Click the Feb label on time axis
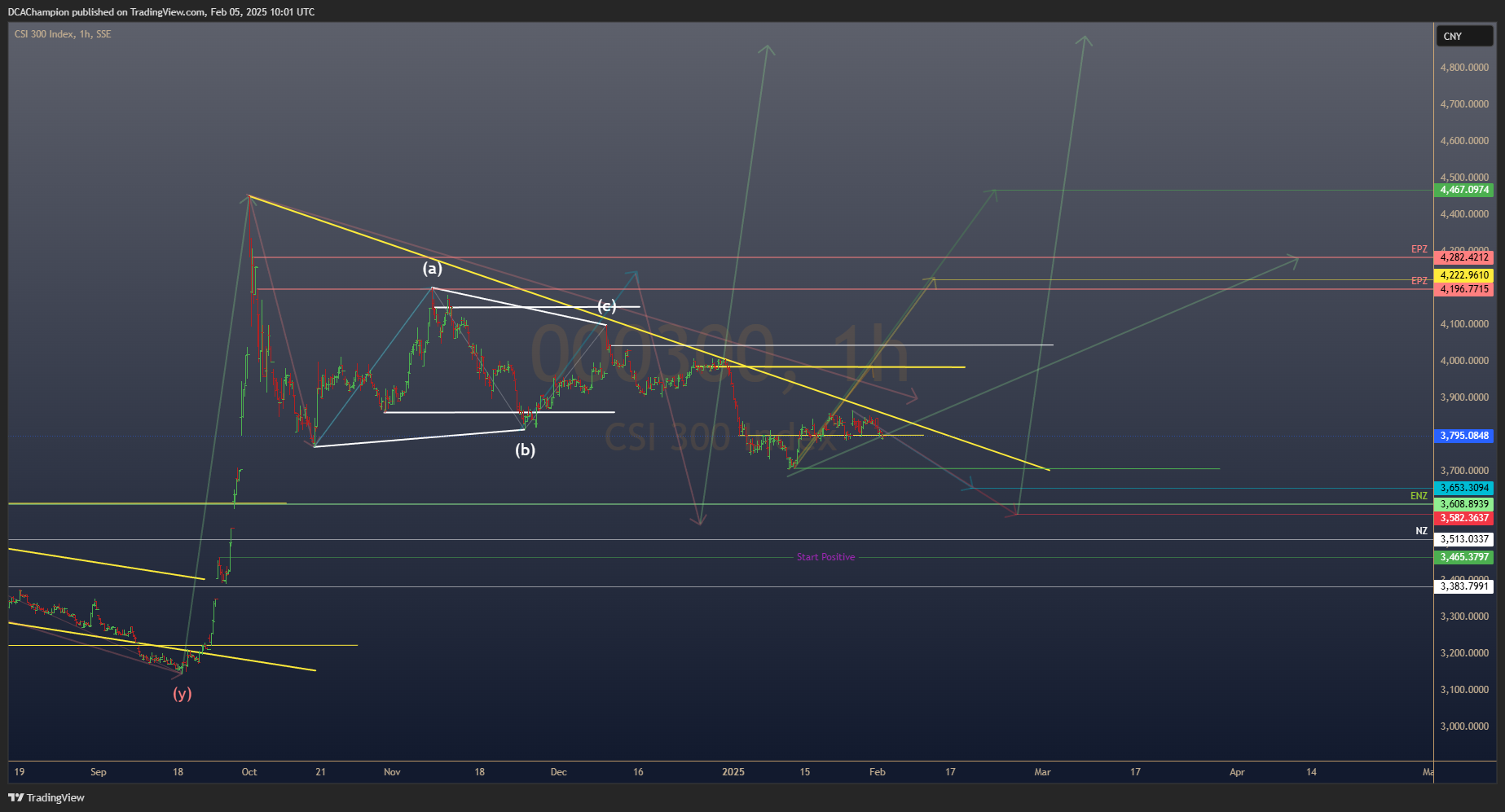1505x812 pixels. pyautogui.click(x=878, y=772)
